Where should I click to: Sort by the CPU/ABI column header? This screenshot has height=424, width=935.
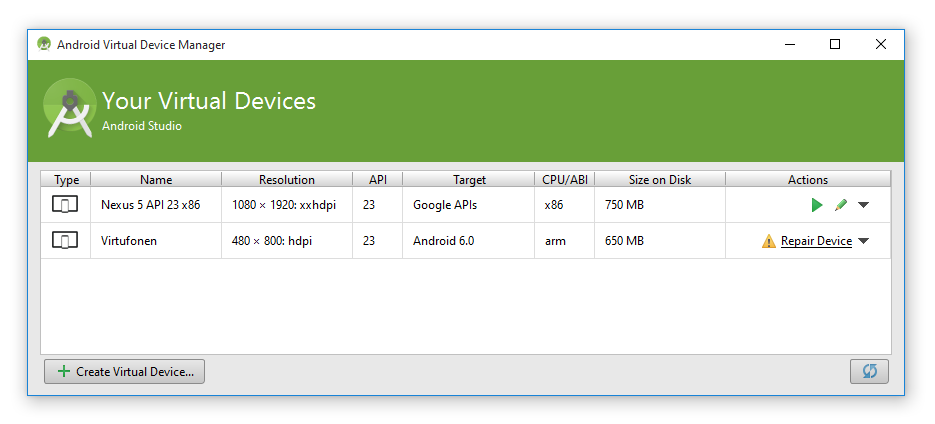[x=565, y=179]
